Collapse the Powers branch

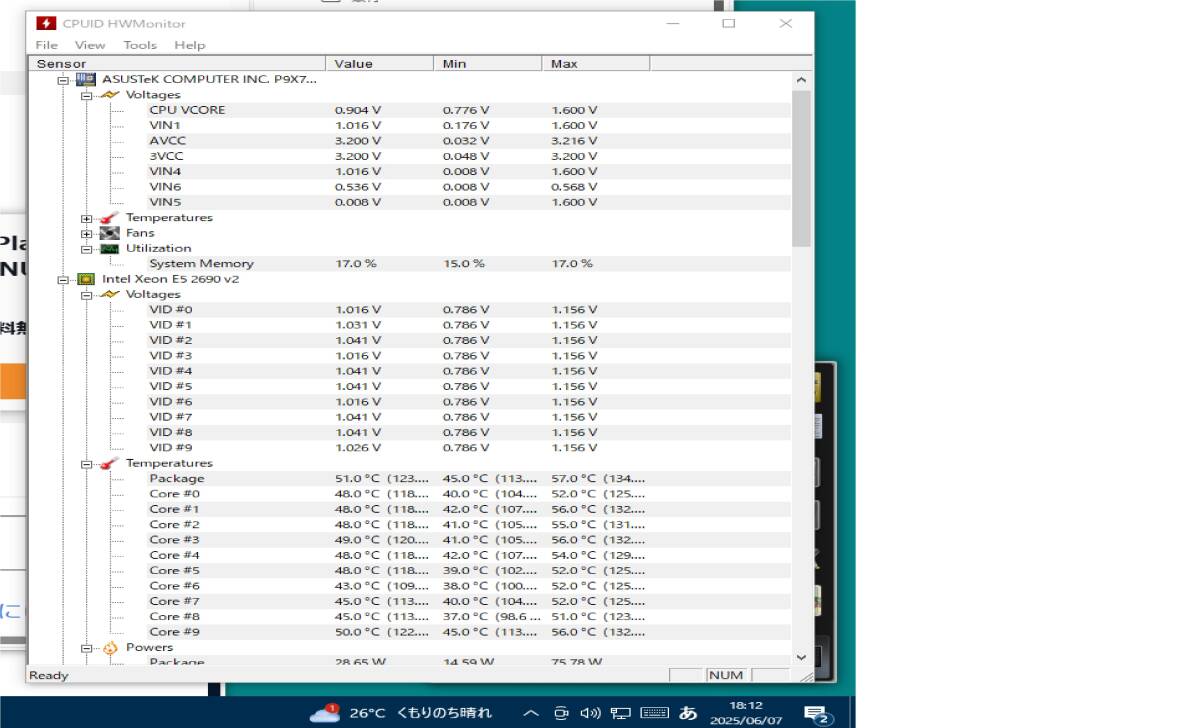point(87,647)
